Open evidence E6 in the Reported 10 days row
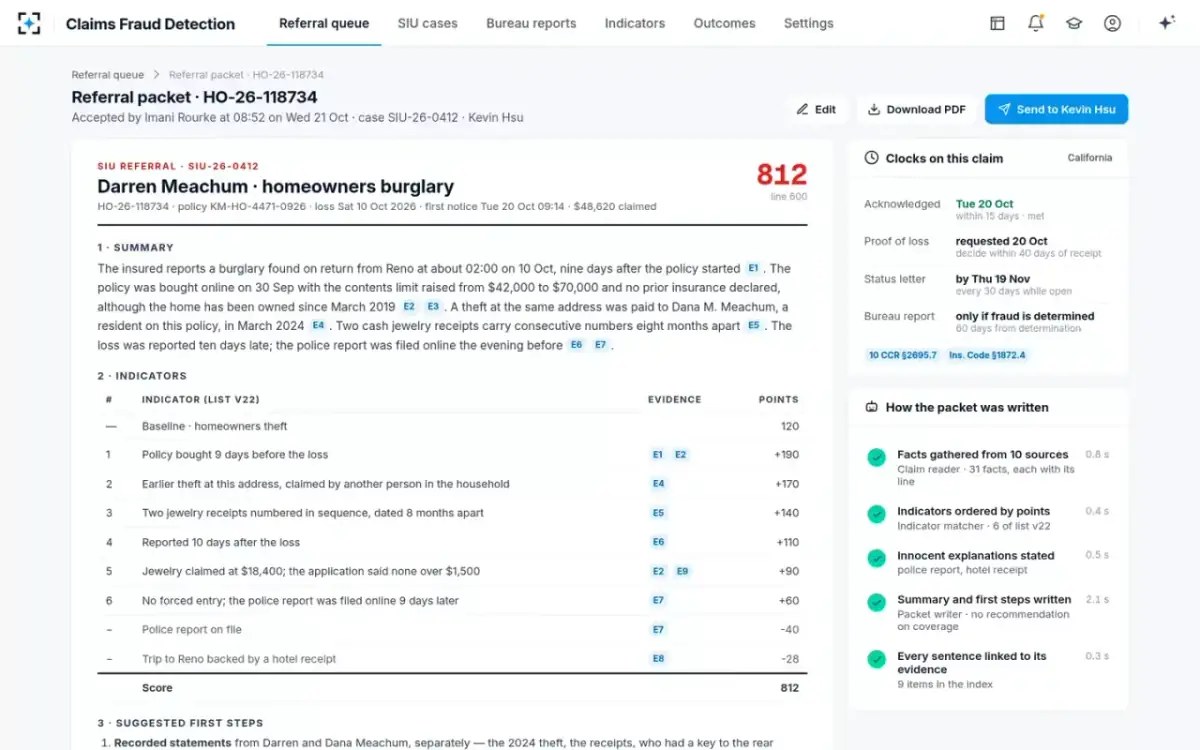The height and width of the screenshot is (750, 1200). [658, 542]
